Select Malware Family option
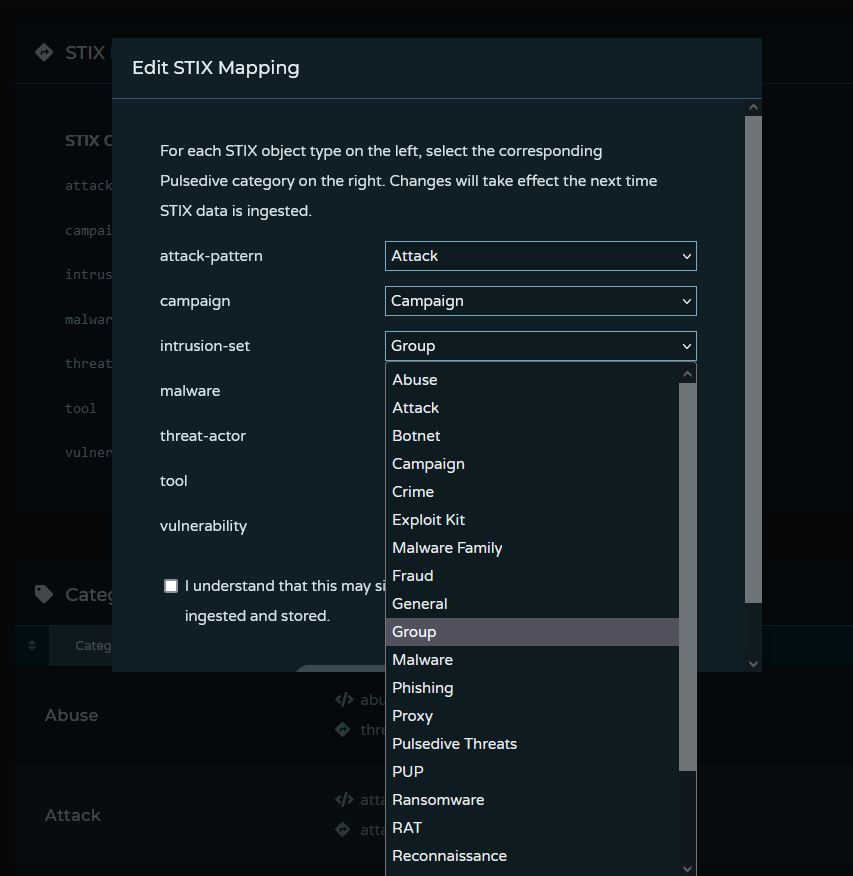The height and width of the screenshot is (876, 853). [532, 548]
